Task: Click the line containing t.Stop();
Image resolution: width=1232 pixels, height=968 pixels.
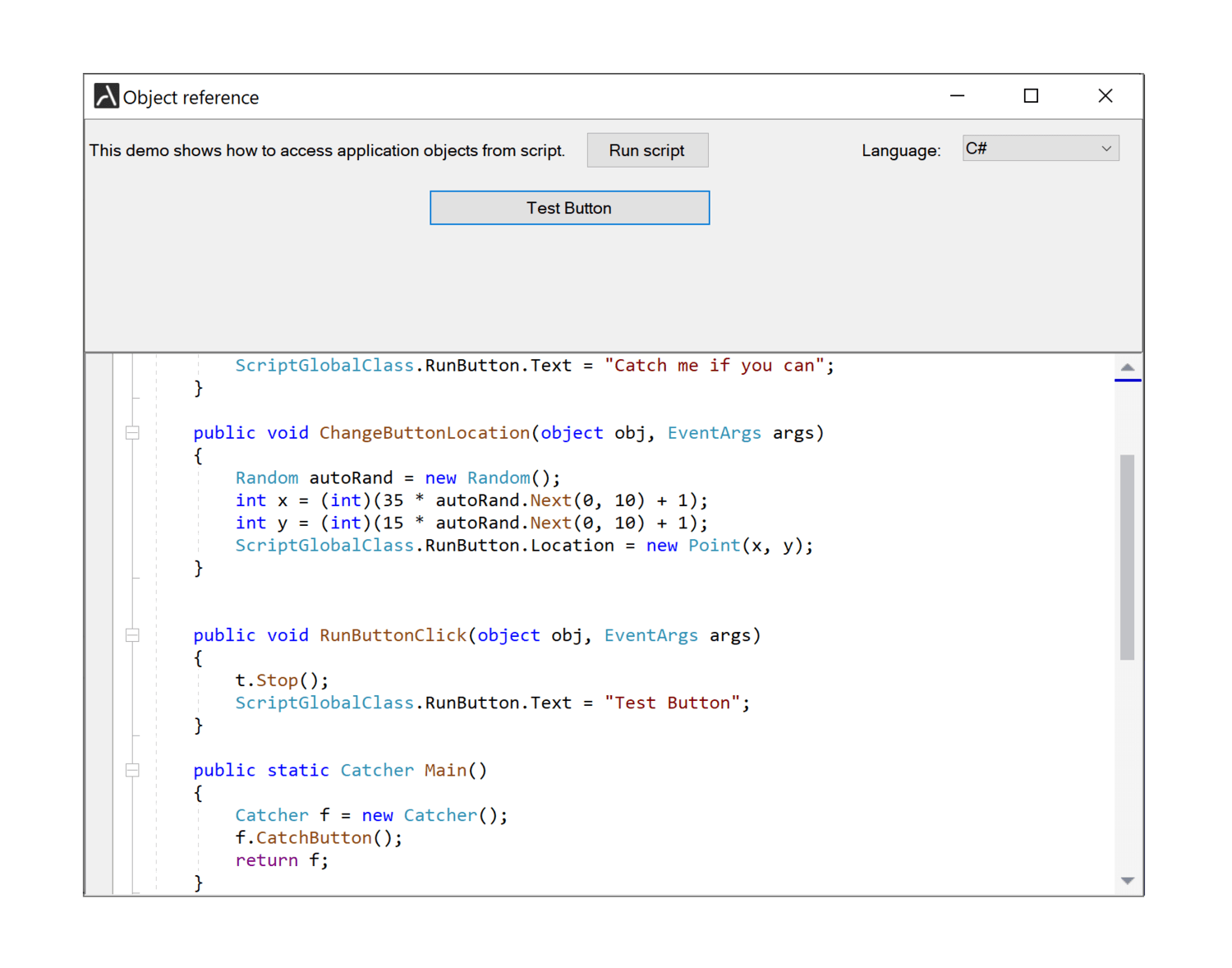Action: (x=282, y=680)
